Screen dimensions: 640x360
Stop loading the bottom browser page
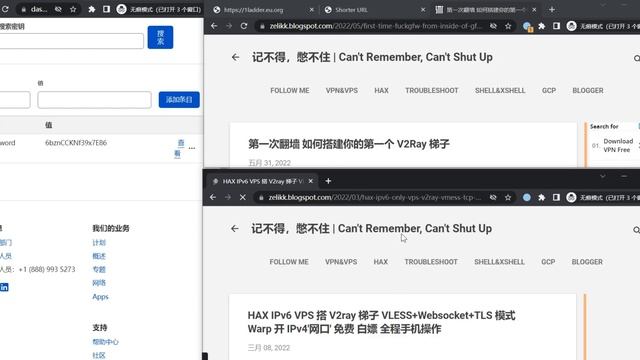pyautogui.click(x=242, y=197)
